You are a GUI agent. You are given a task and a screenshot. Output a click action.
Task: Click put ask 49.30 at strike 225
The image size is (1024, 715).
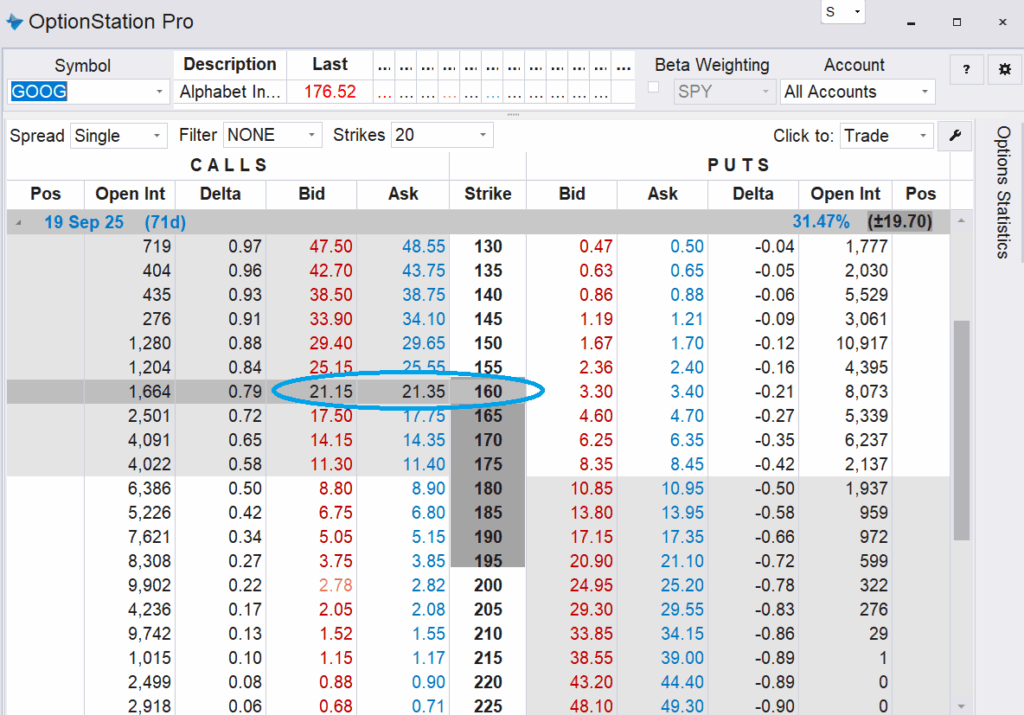pyautogui.click(x=682, y=707)
